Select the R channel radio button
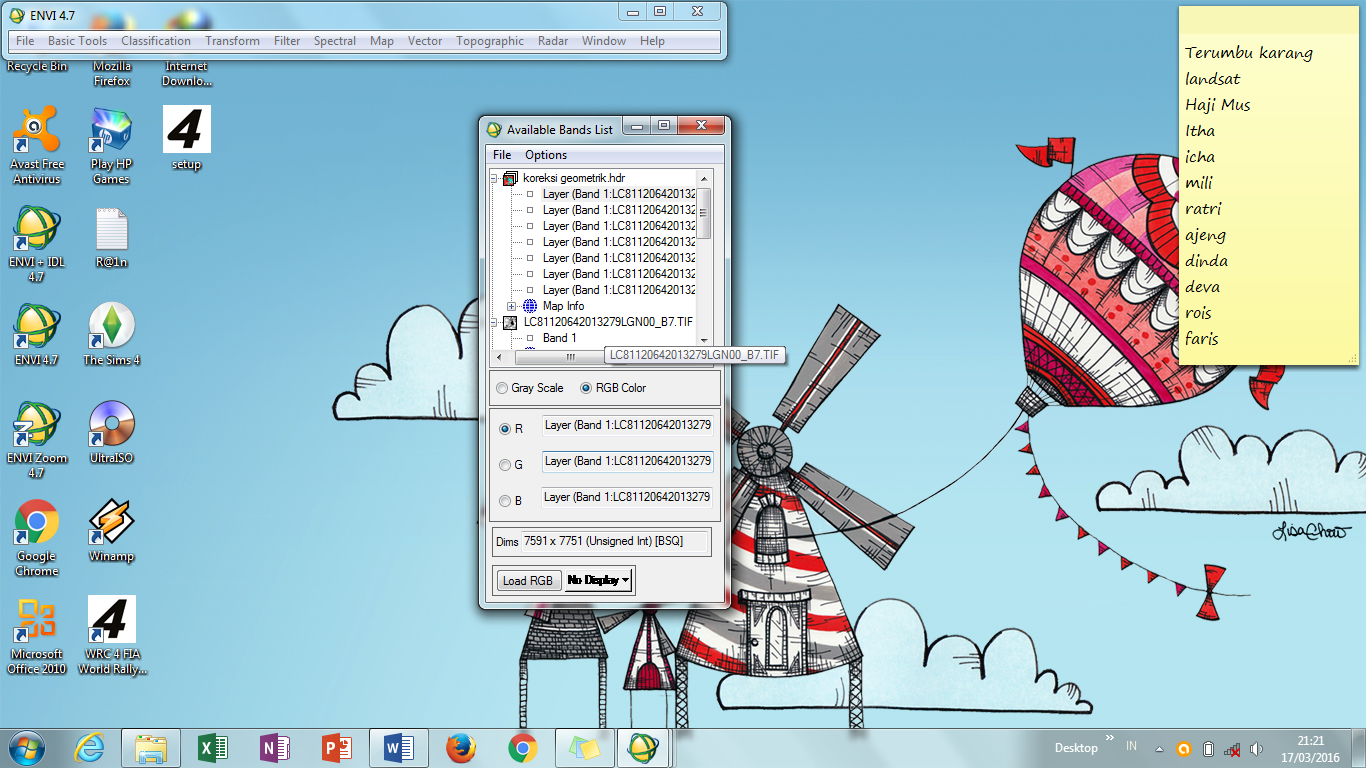The image size is (1366, 768). [x=505, y=428]
